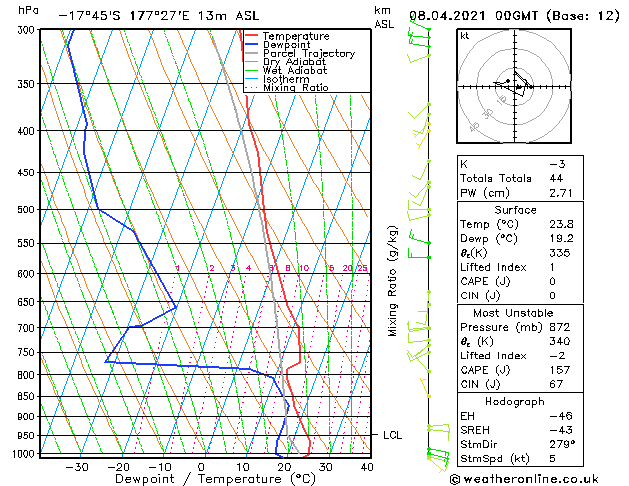Select the 'Mixing Ratio' legend label
The height and width of the screenshot is (486, 629).
[x=296, y=88]
